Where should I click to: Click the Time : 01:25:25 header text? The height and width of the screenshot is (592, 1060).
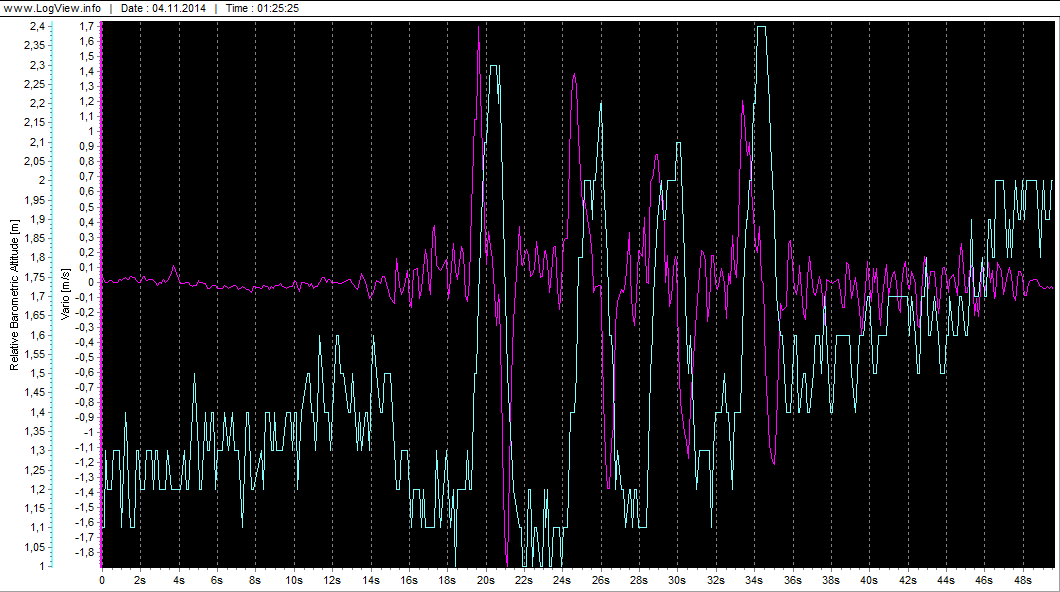tap(262, 8)
